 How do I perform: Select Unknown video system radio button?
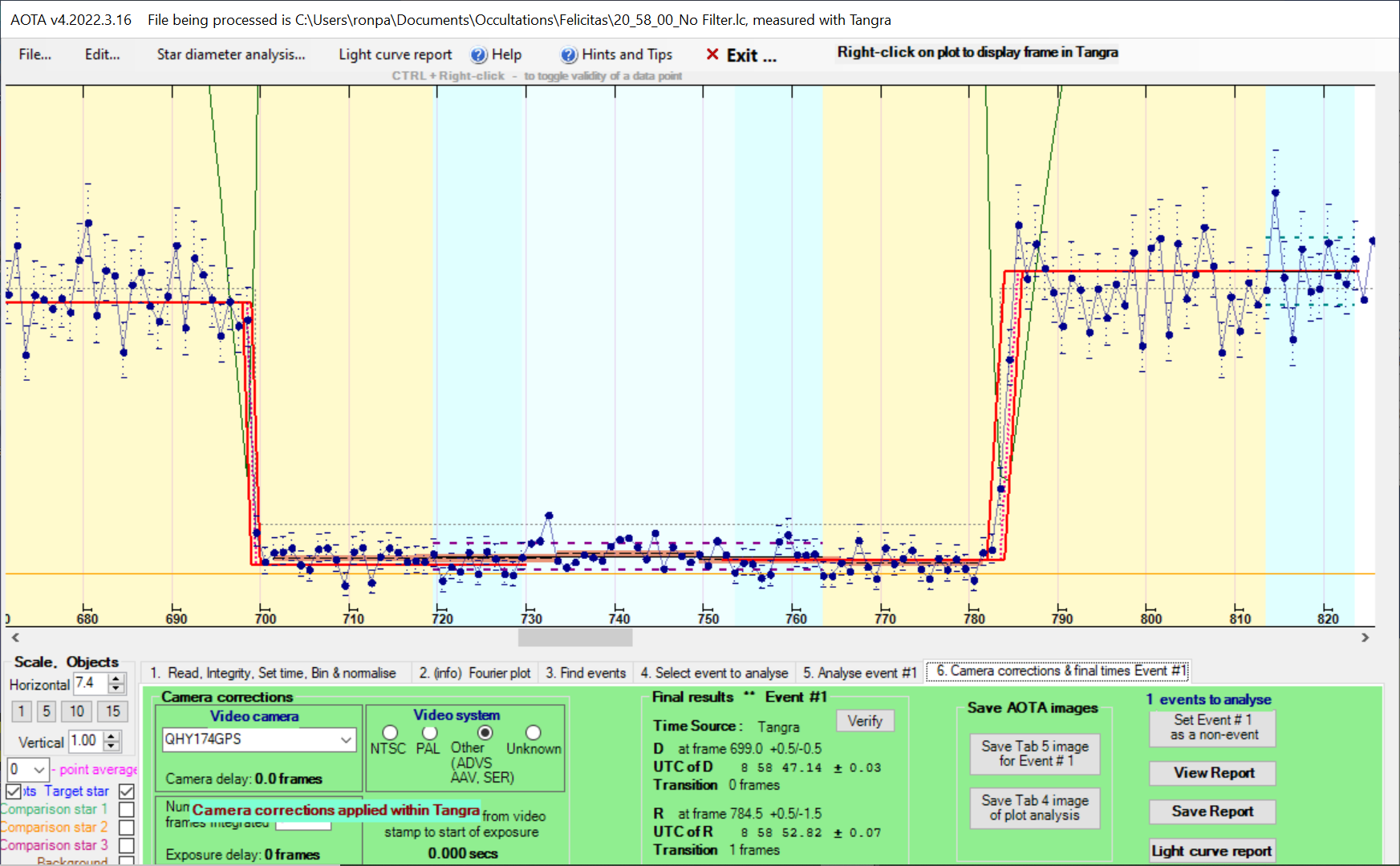click(533, 733)
